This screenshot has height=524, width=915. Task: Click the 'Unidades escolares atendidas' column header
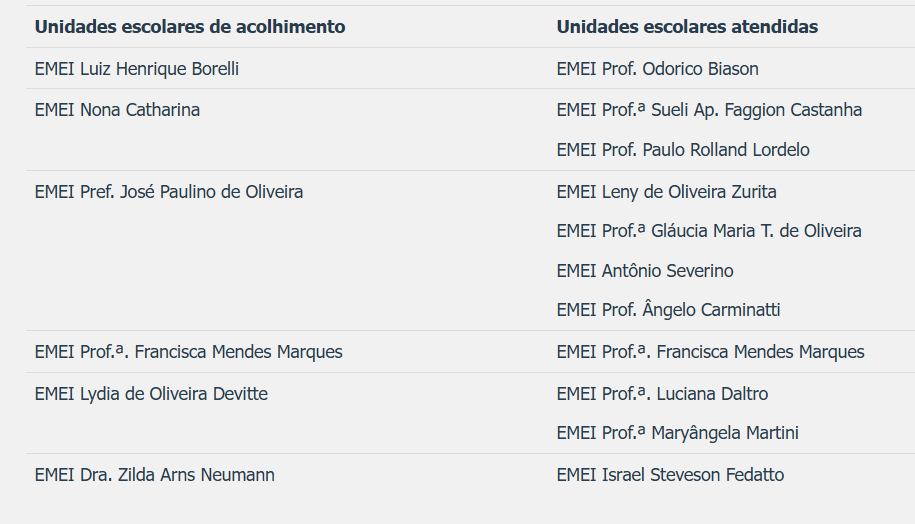[687, 27]
